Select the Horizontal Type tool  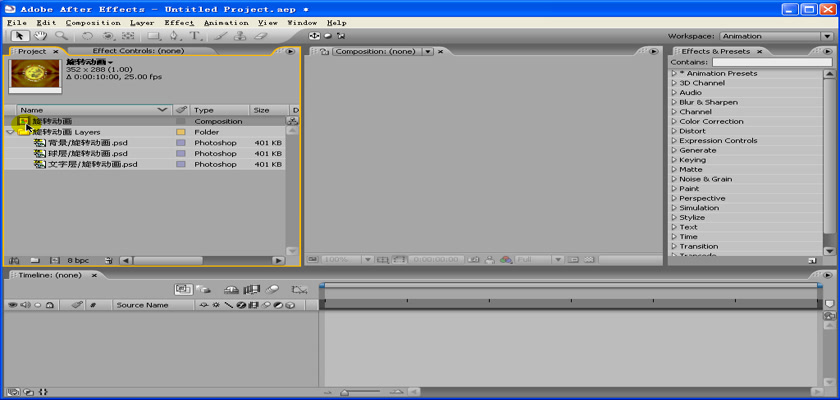click(194, 36)
